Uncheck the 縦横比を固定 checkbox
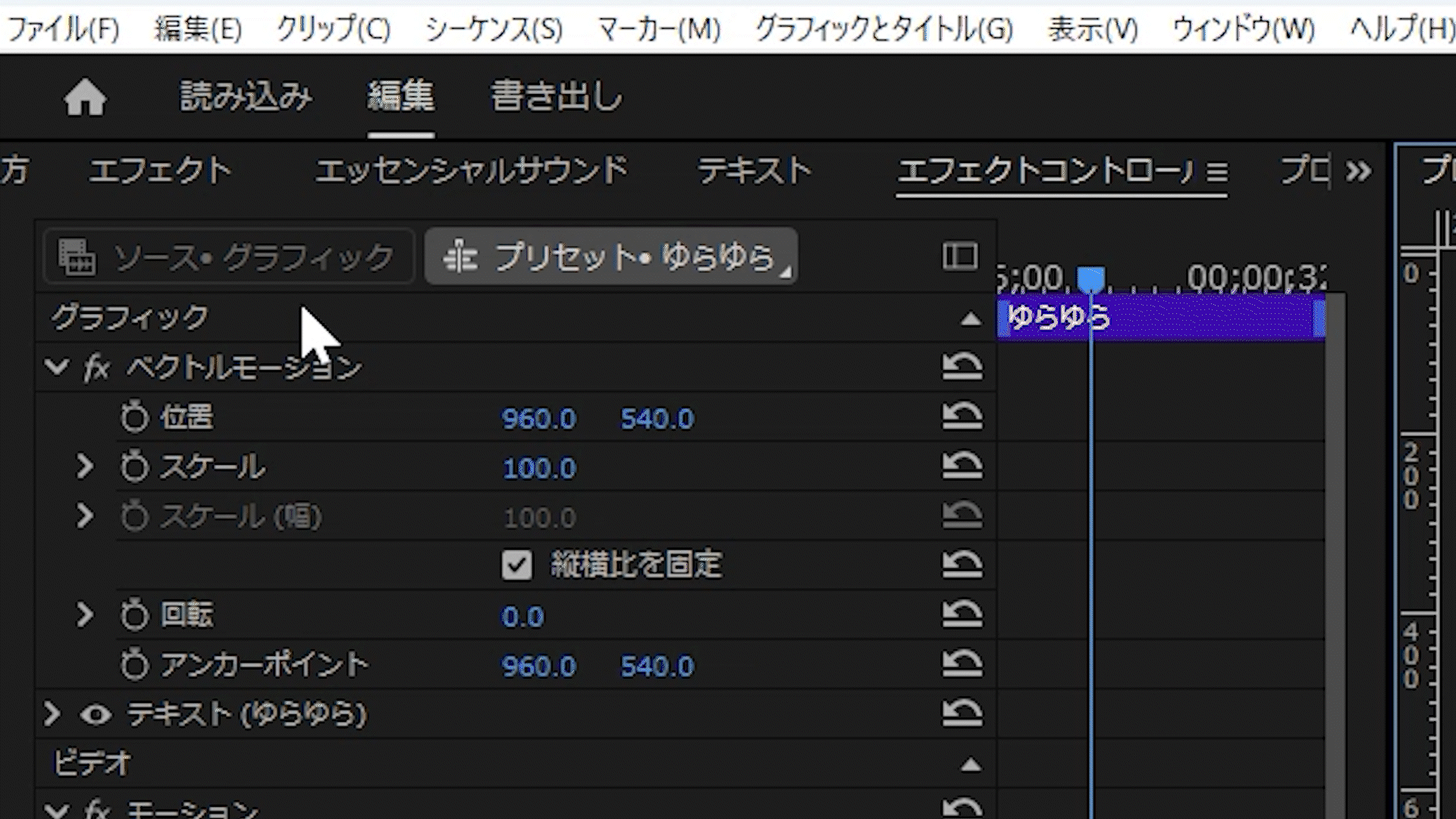This screenshot has width=1456, height=819. click(x=516, y=565)
